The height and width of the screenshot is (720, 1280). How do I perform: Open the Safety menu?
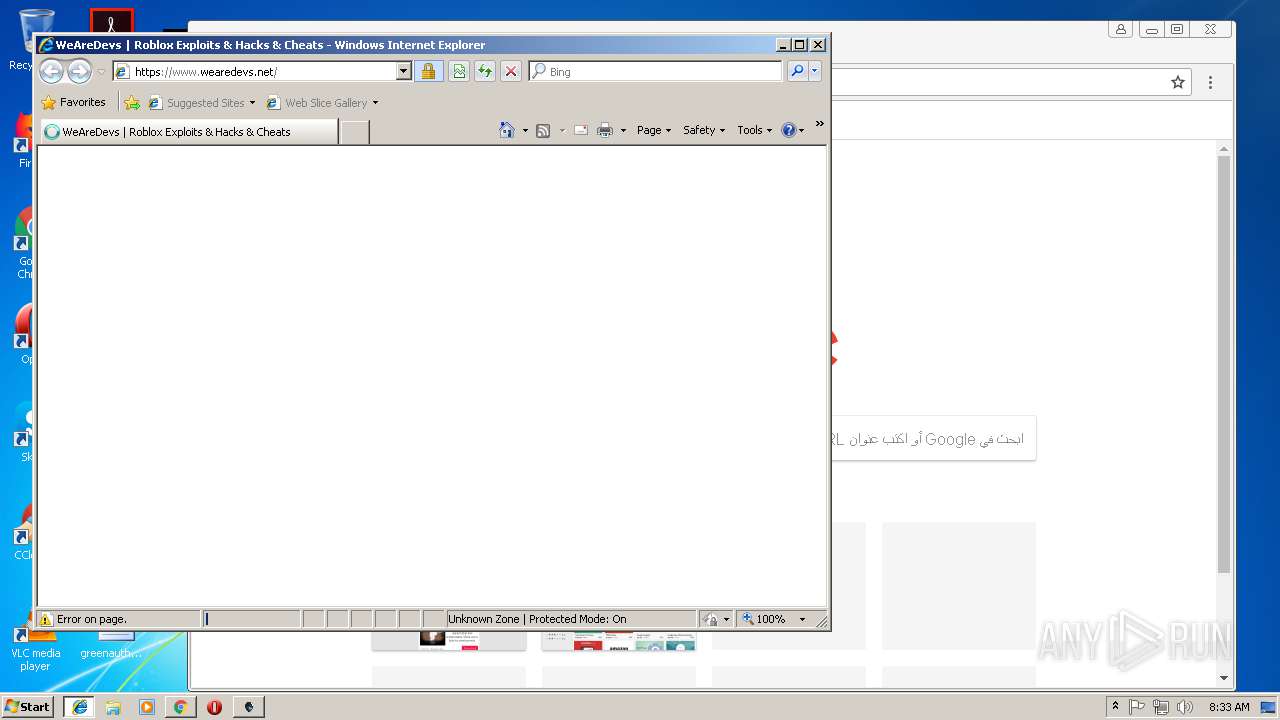coord(704,130)
